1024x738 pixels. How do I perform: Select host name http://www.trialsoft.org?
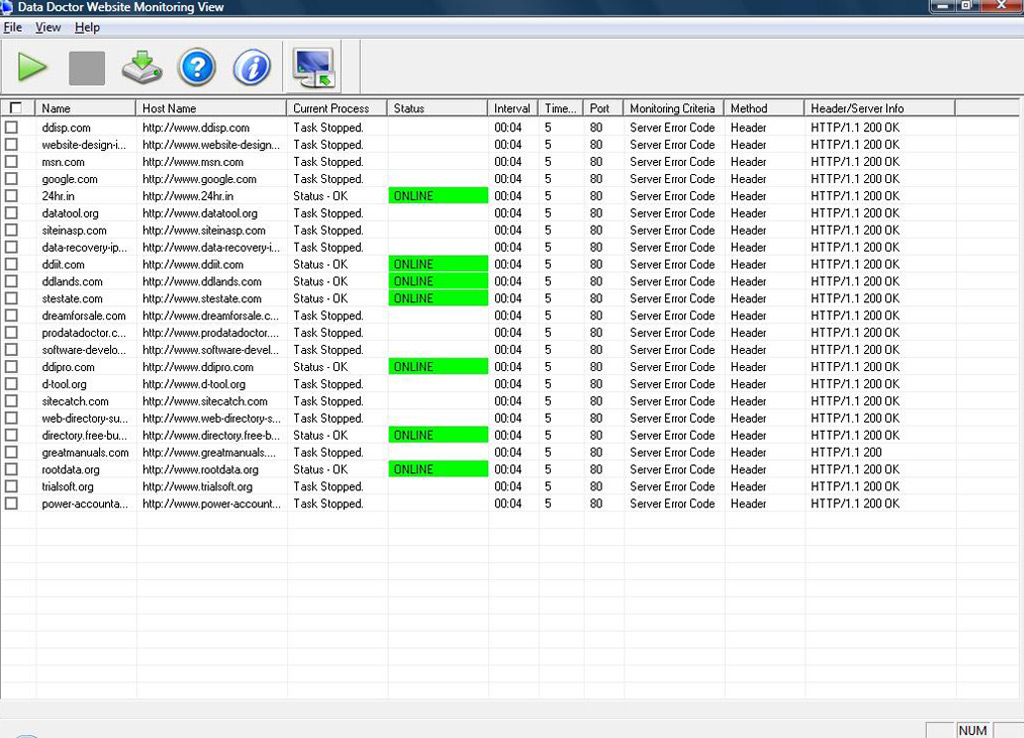click(x=197, y=487)
